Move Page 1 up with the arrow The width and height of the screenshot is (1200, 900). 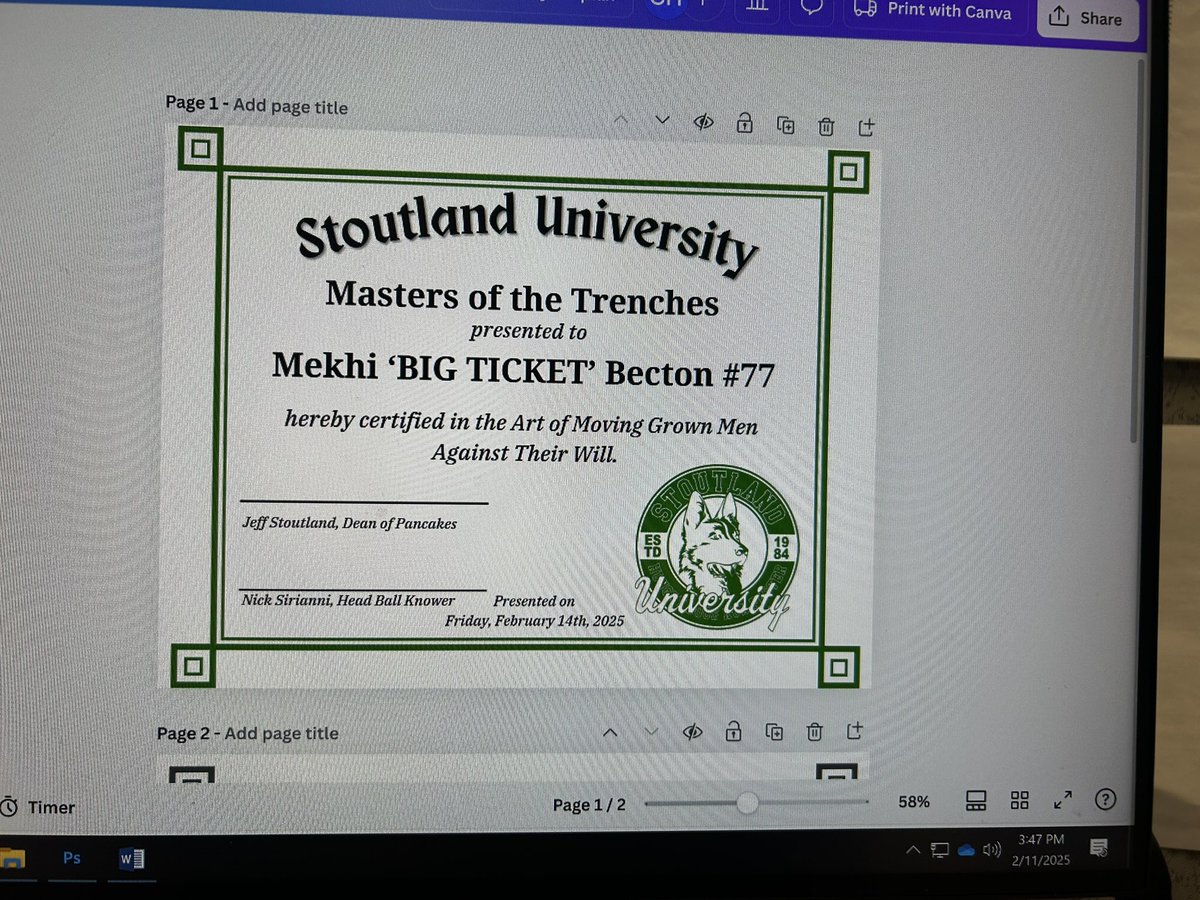(621, 120)
